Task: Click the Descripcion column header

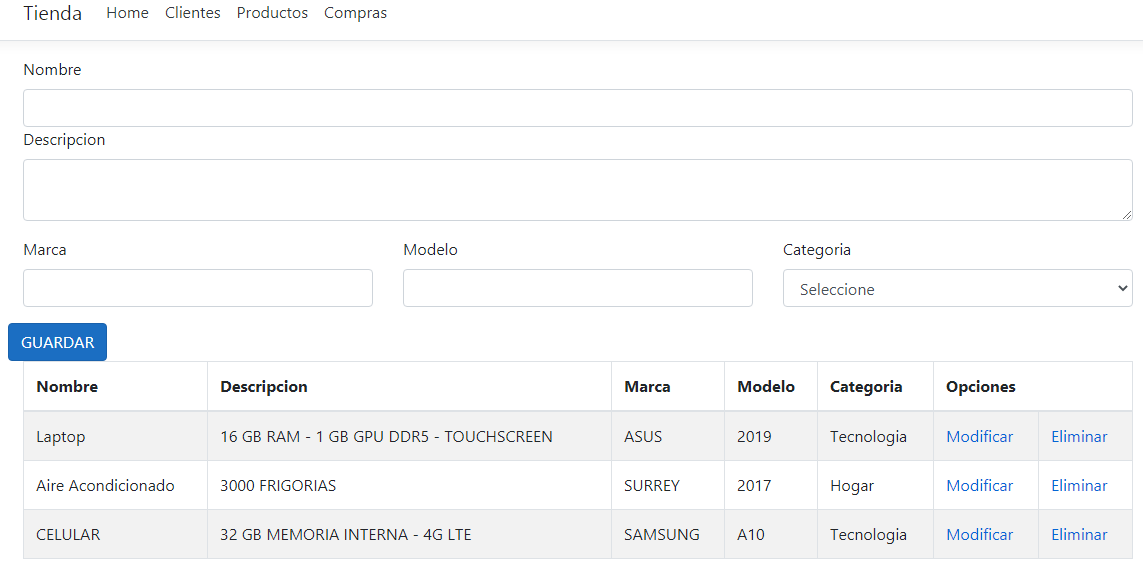Action: [x=264, y=386]
